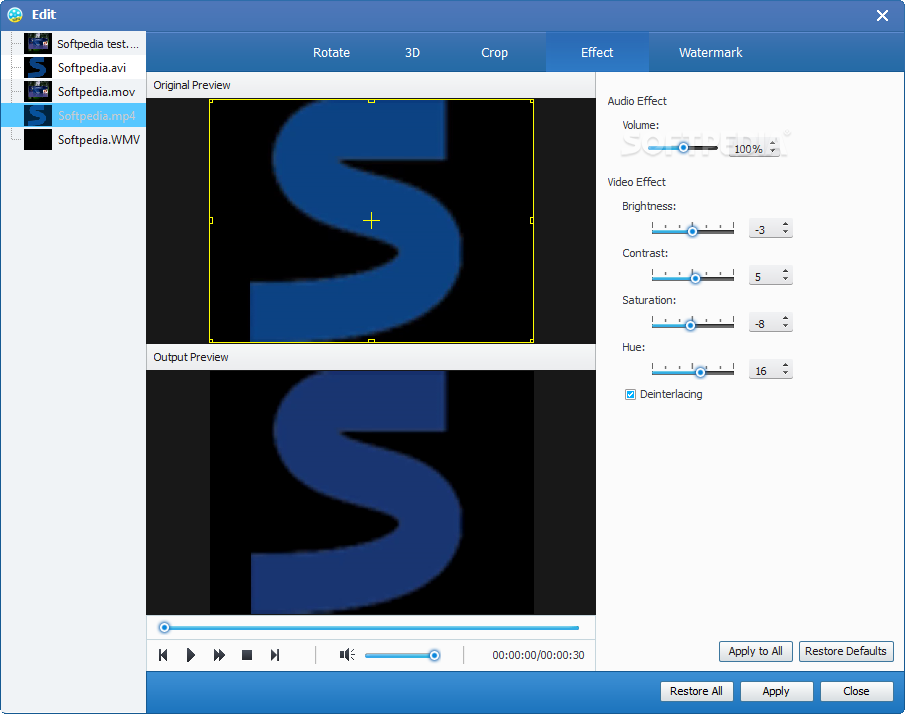Image resolution: width=905 pixels, height=714 pixels.
Task: Choose the Softpedia.mp4 file entry
Action: click(73, 115)
